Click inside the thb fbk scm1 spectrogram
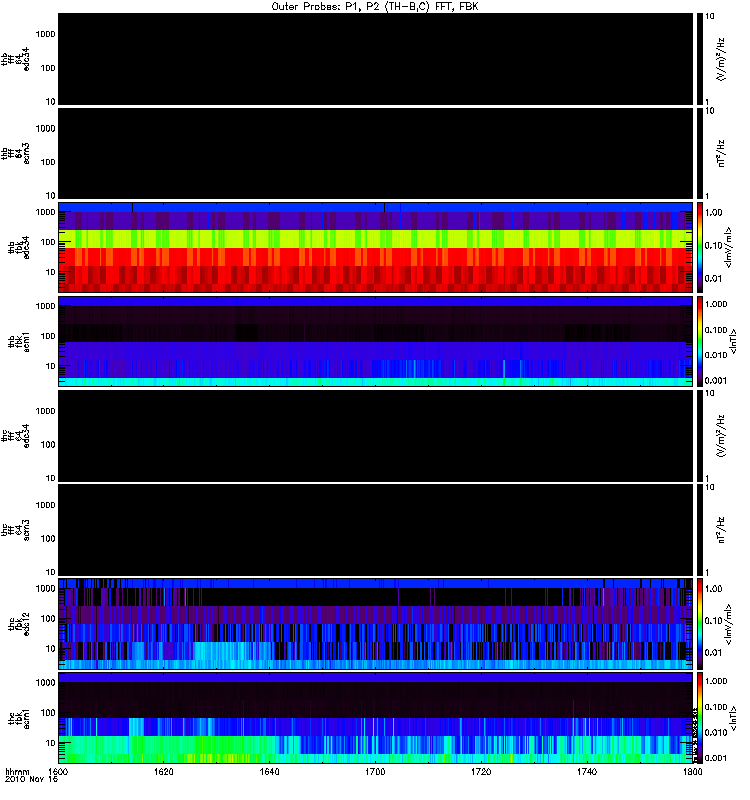 click(375, 341)
